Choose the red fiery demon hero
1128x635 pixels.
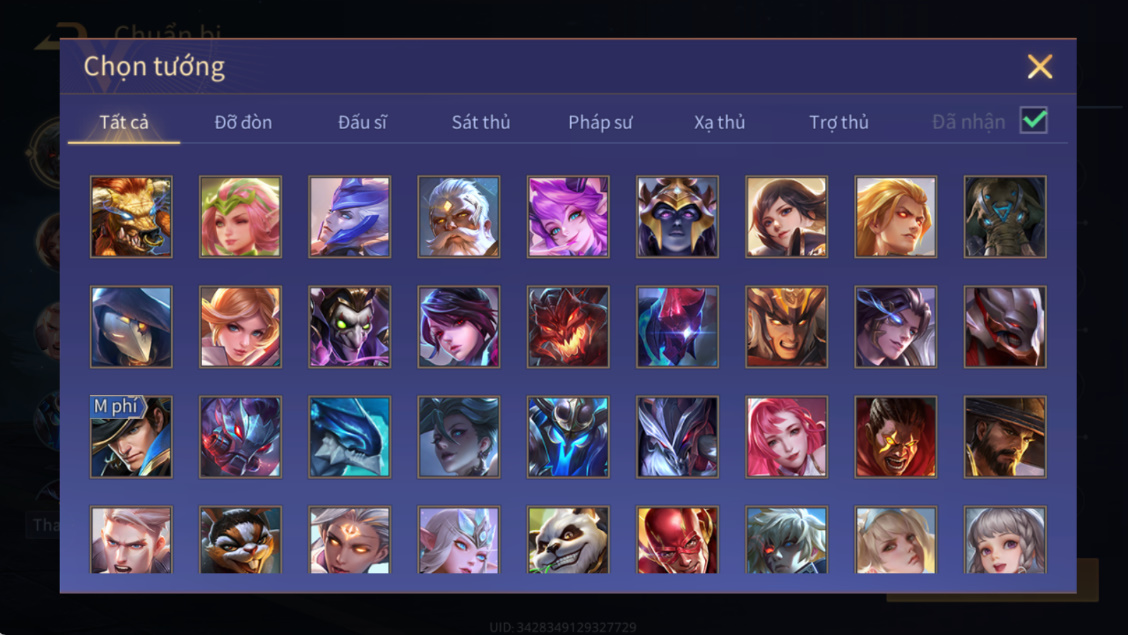[x=568, y=326]
